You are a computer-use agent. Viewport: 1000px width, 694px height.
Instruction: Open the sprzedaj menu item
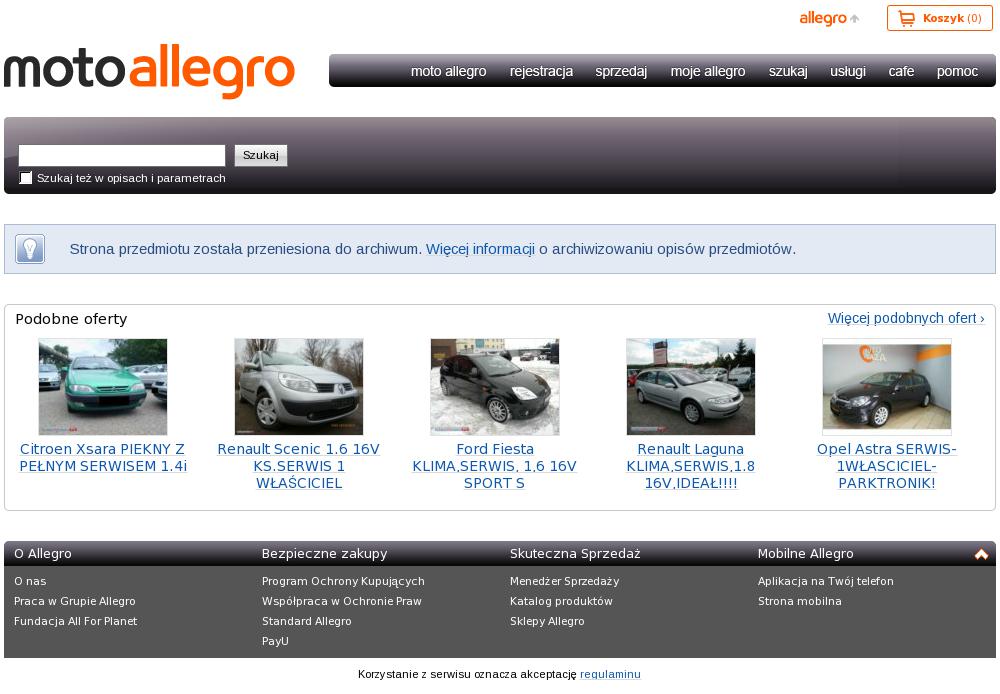(621, 71)
